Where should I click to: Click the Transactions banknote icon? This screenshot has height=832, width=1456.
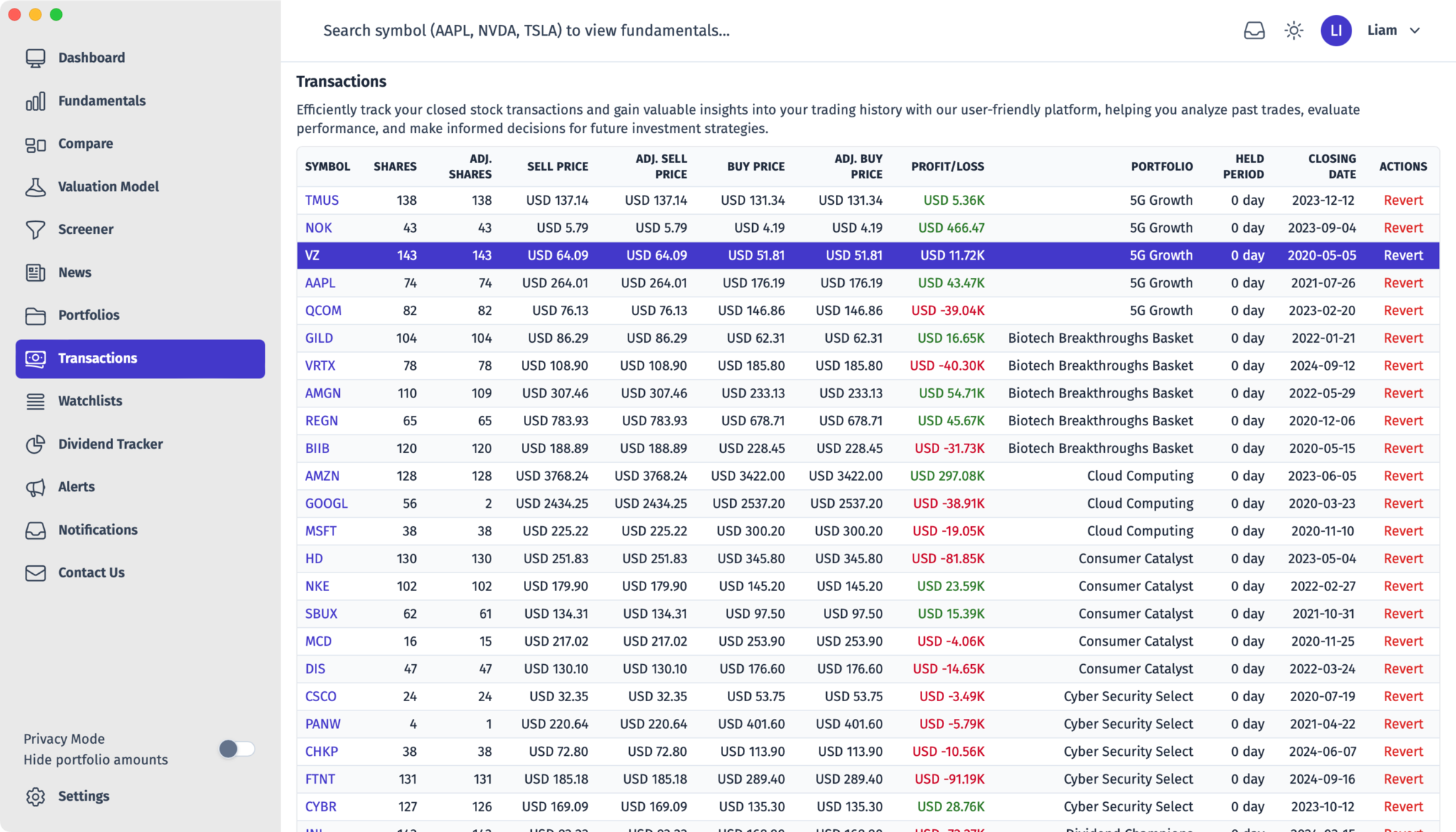[x=36, y=358]
